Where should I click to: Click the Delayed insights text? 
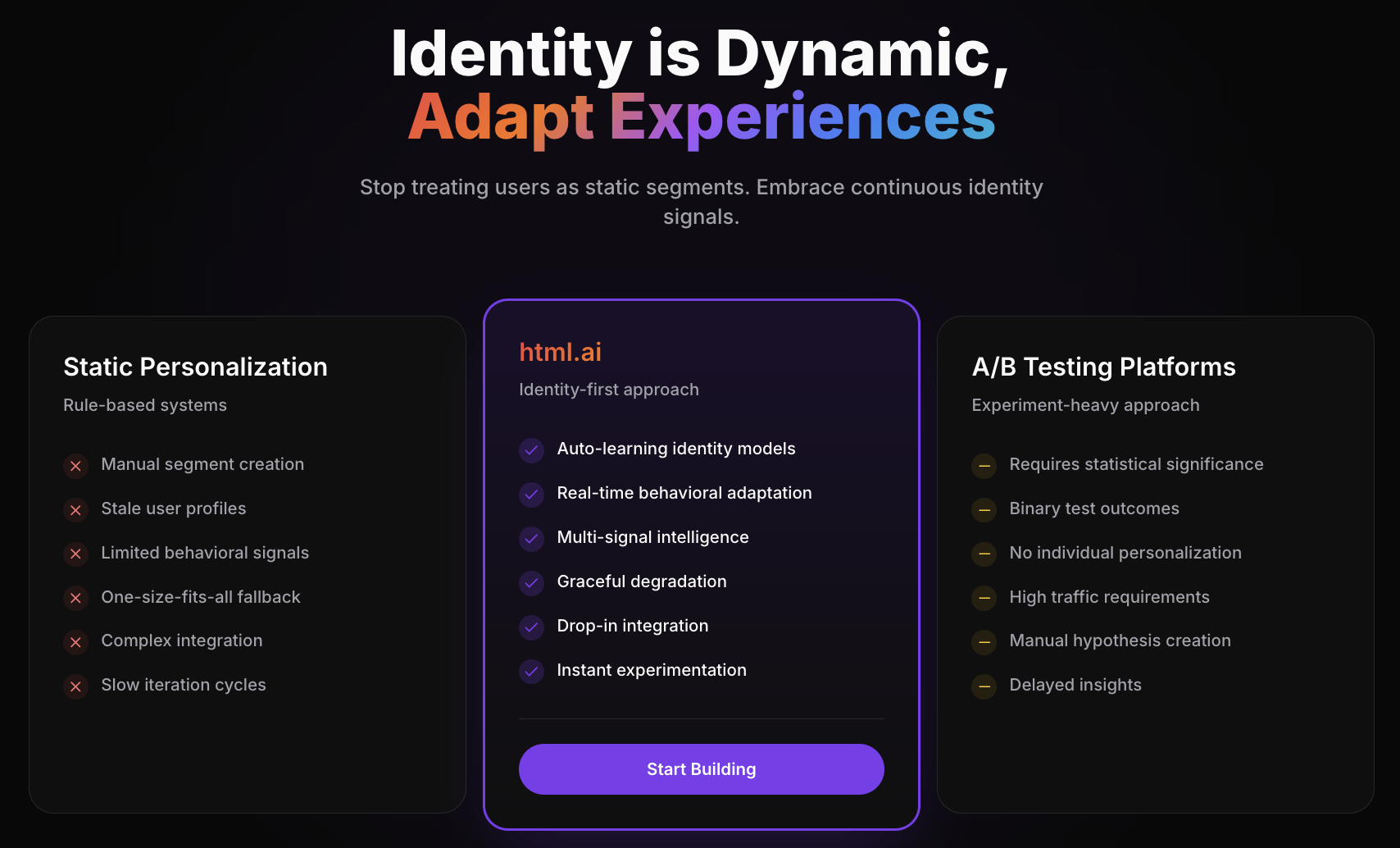tap(1075, 685)
